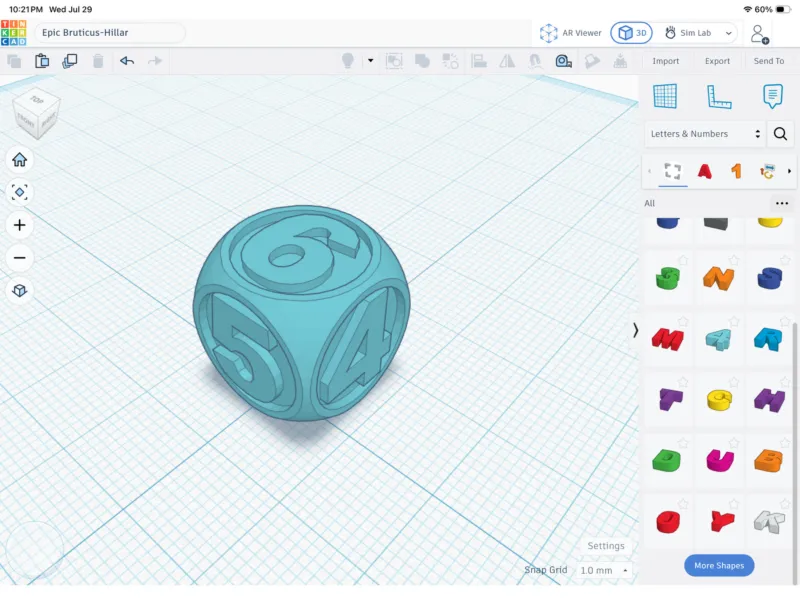This screenshot has height=600, width=800.
Task: Pick the green letter D shape
Action: click(x=667, y=460)
